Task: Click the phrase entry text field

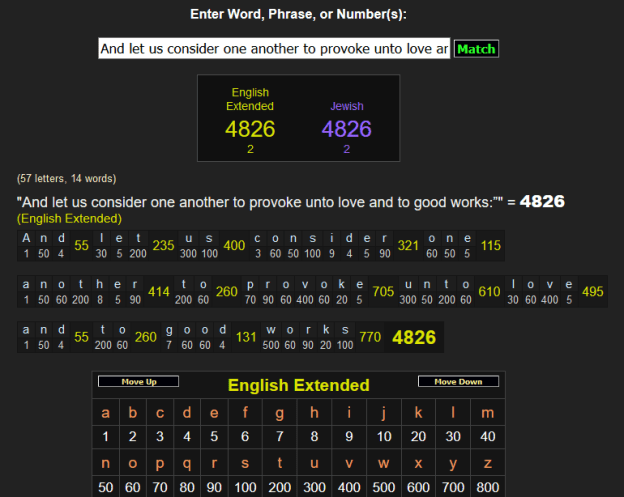Action: (x=273, y=49)
